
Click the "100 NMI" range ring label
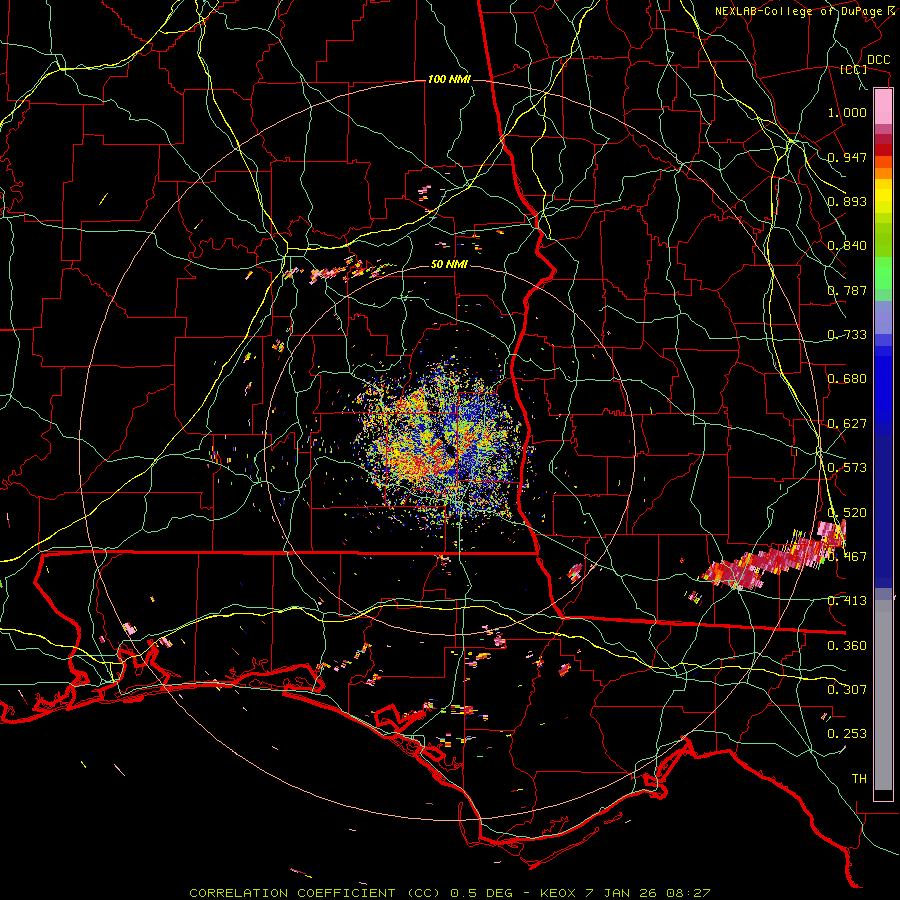click(449, 79)
